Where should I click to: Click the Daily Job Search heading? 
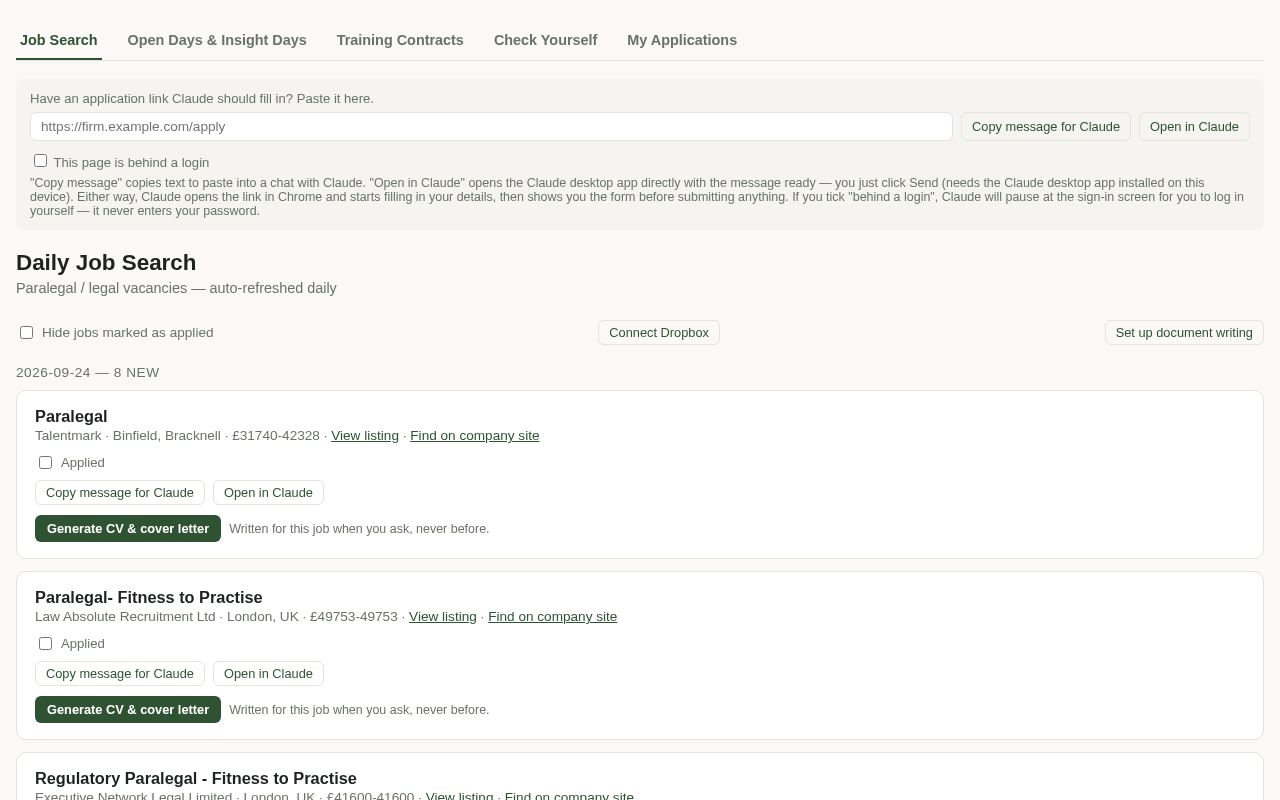[106, 263]
